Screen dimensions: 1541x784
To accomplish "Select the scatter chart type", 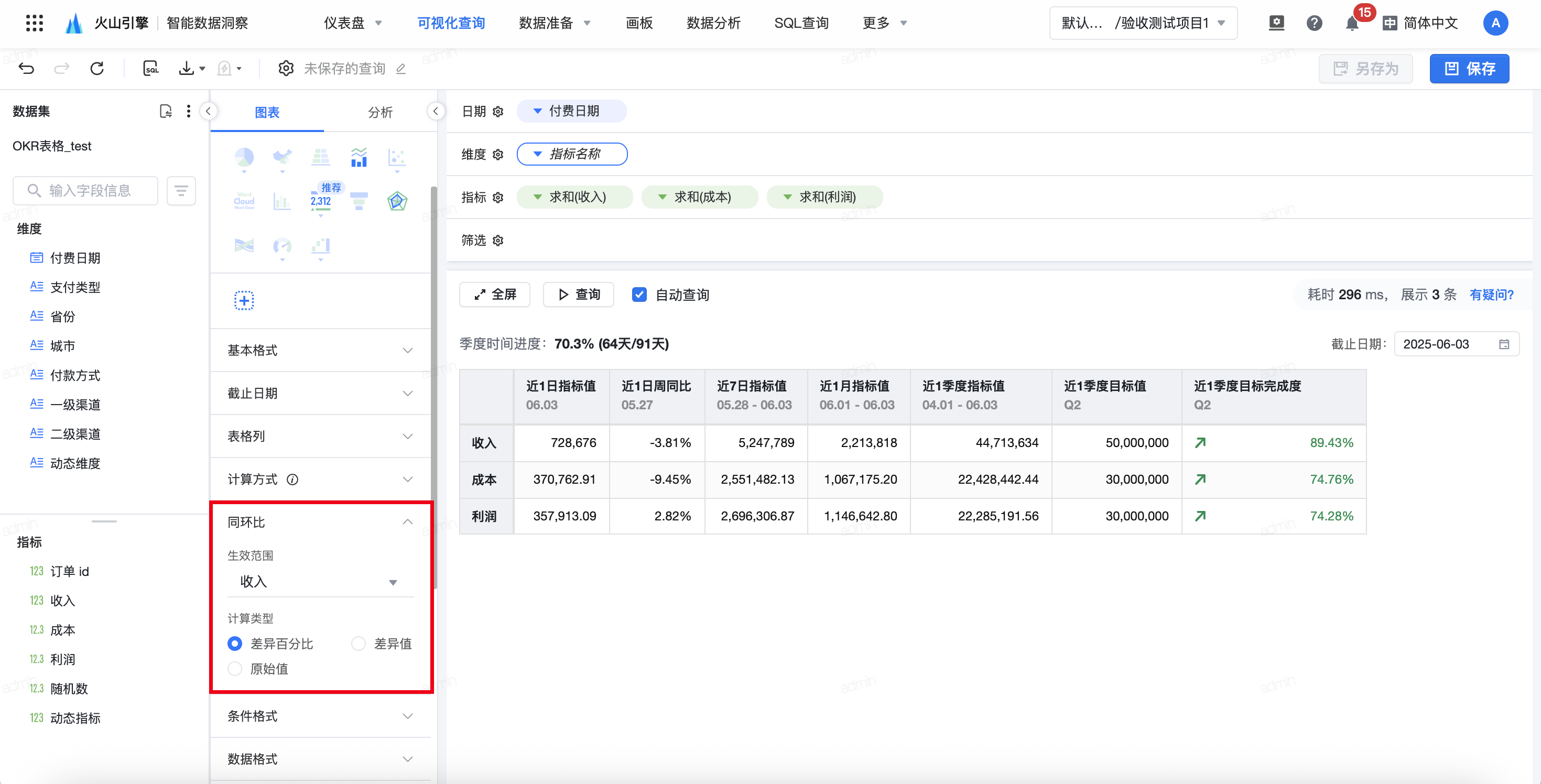I will click(x=397, y=158).
